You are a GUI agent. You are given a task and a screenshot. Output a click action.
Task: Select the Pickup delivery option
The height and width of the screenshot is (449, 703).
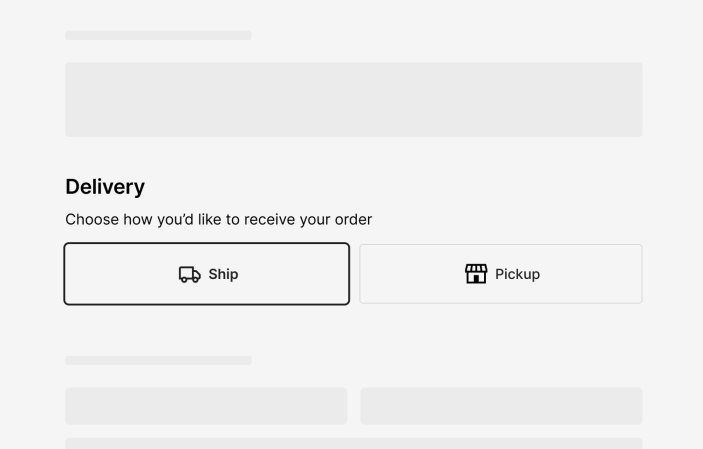501,274
